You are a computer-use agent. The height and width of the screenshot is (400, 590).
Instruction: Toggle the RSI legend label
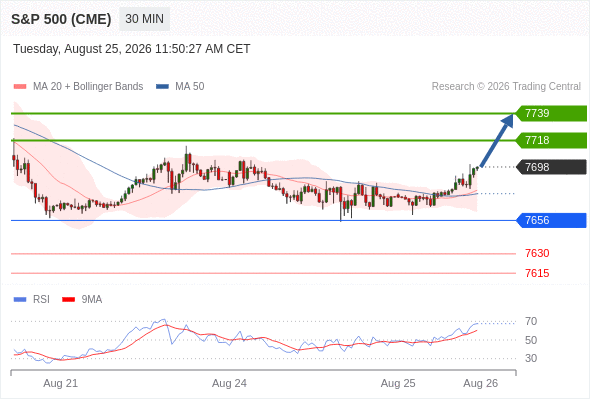(x=41, y=300)
